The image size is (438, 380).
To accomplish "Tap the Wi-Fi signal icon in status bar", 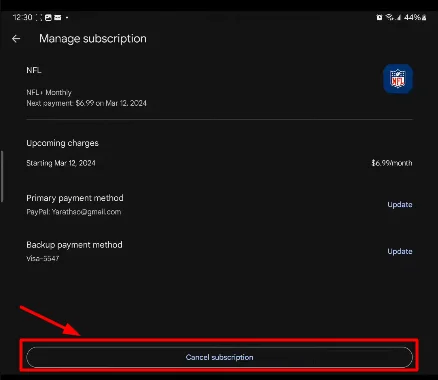I will click(x=389, y=17).
